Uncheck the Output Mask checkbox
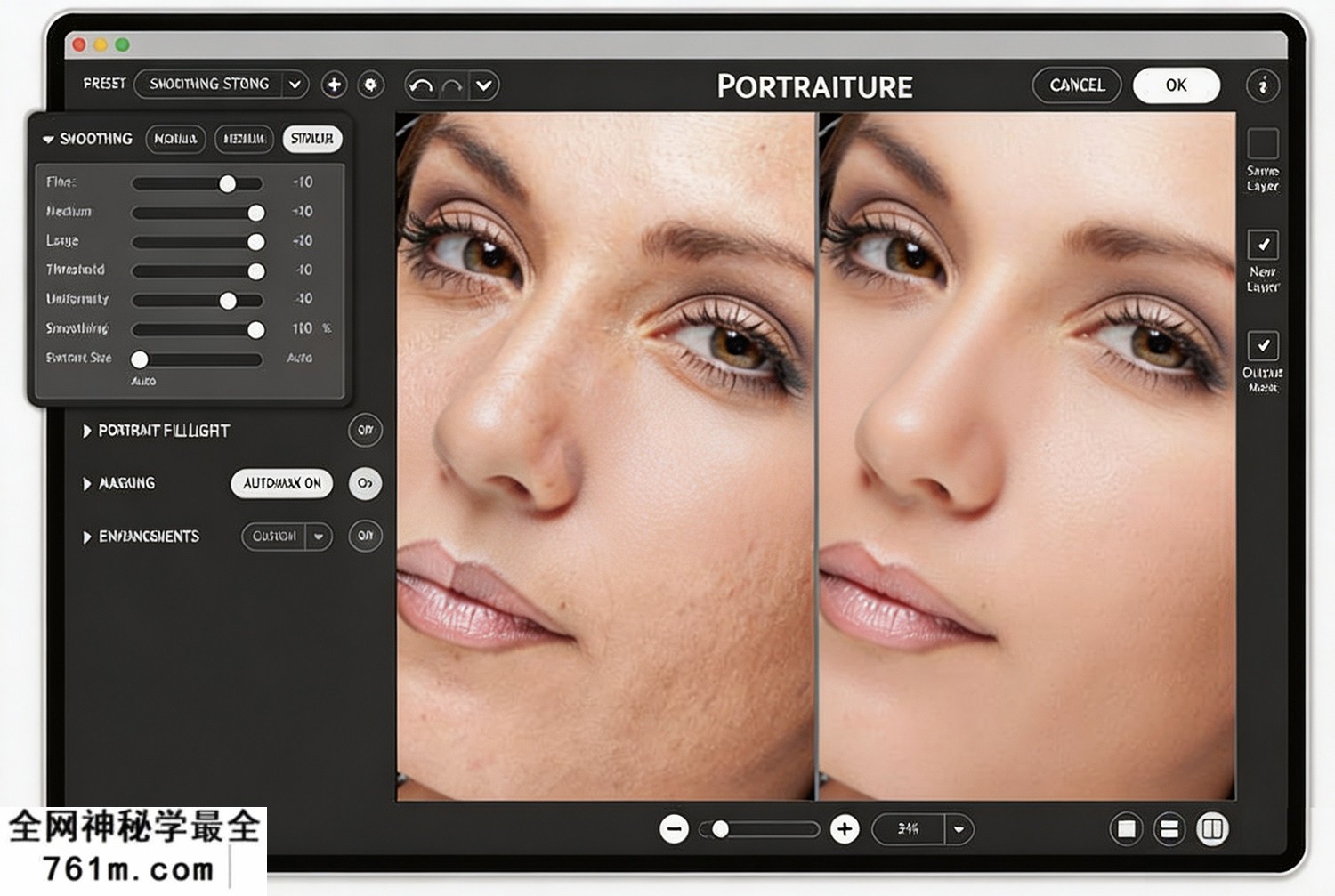The height and width of the screenshot is (896, 1335). (x=1263, y=345)
